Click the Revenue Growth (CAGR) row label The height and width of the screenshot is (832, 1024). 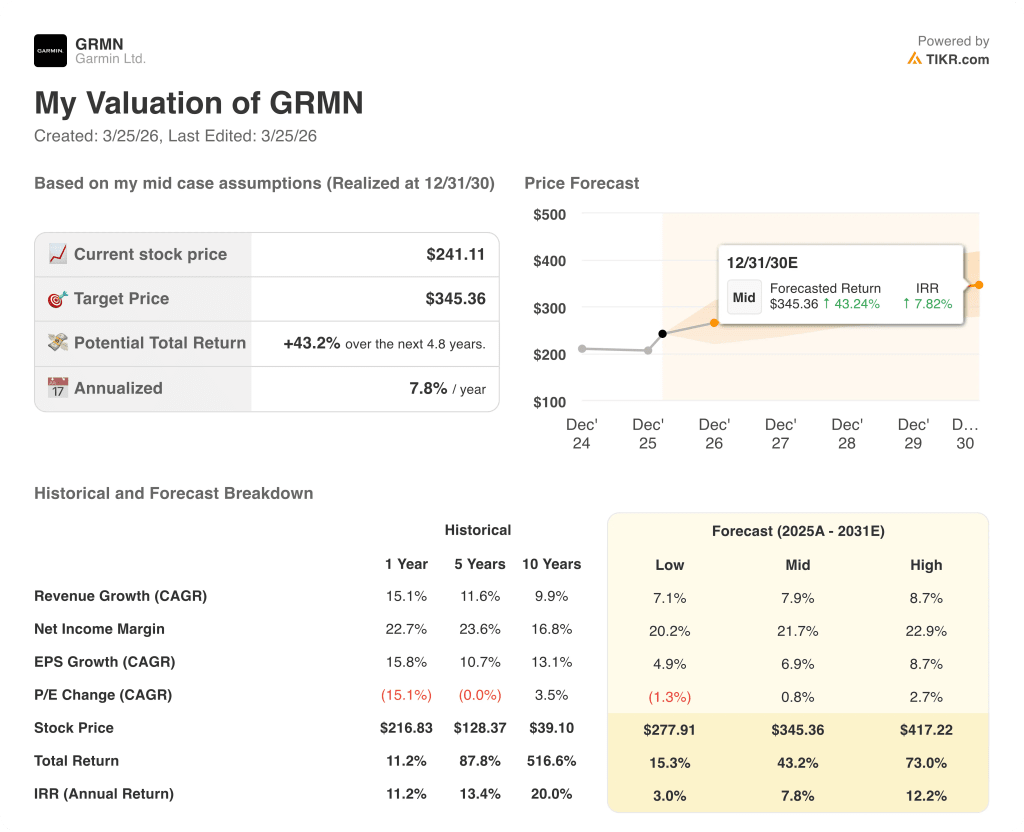(x=119, y=596)
